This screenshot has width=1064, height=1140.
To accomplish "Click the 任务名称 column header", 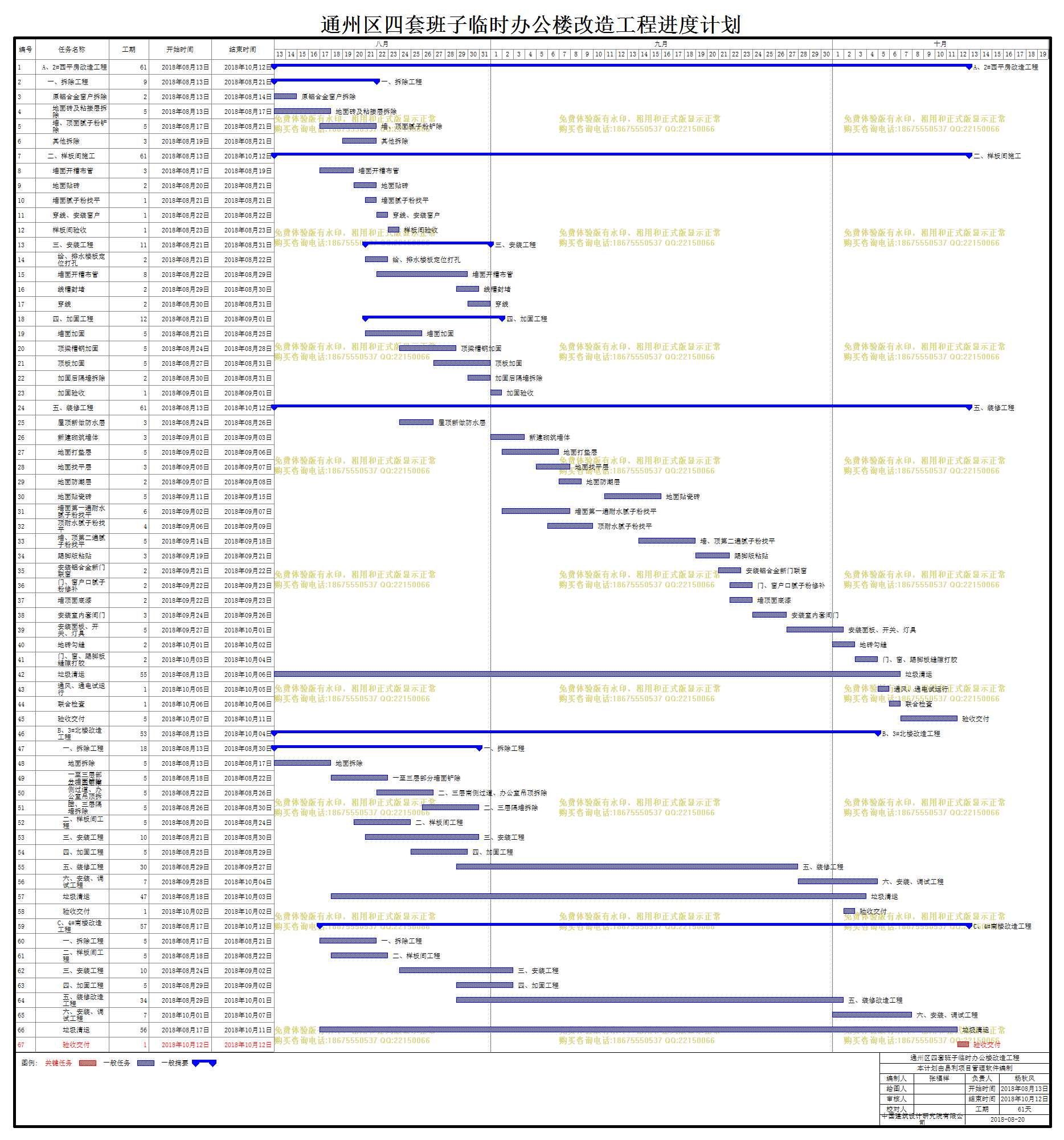I will click(x=72, y=50).
